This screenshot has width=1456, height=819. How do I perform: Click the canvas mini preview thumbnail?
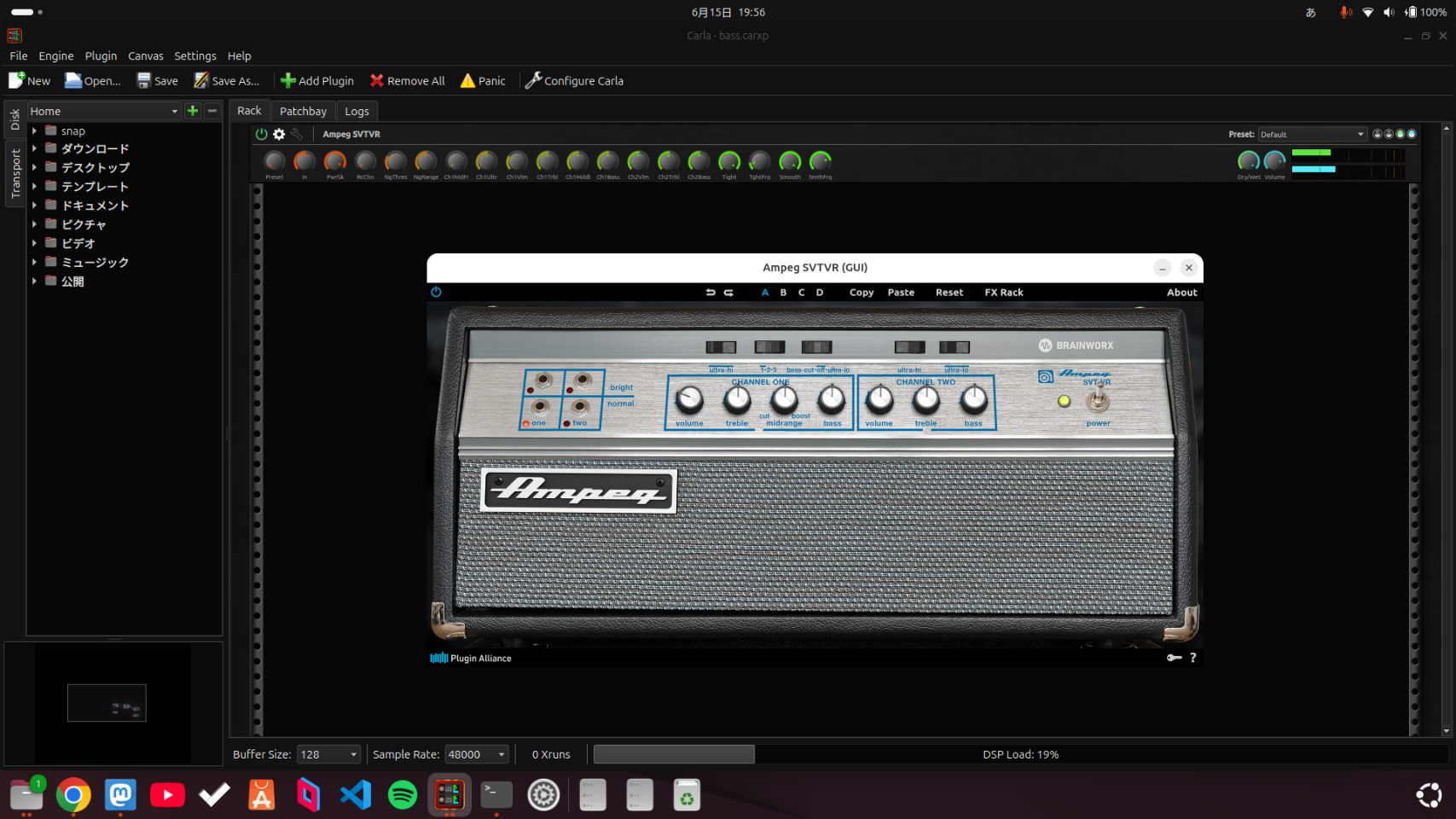click(x=107, y=703)
